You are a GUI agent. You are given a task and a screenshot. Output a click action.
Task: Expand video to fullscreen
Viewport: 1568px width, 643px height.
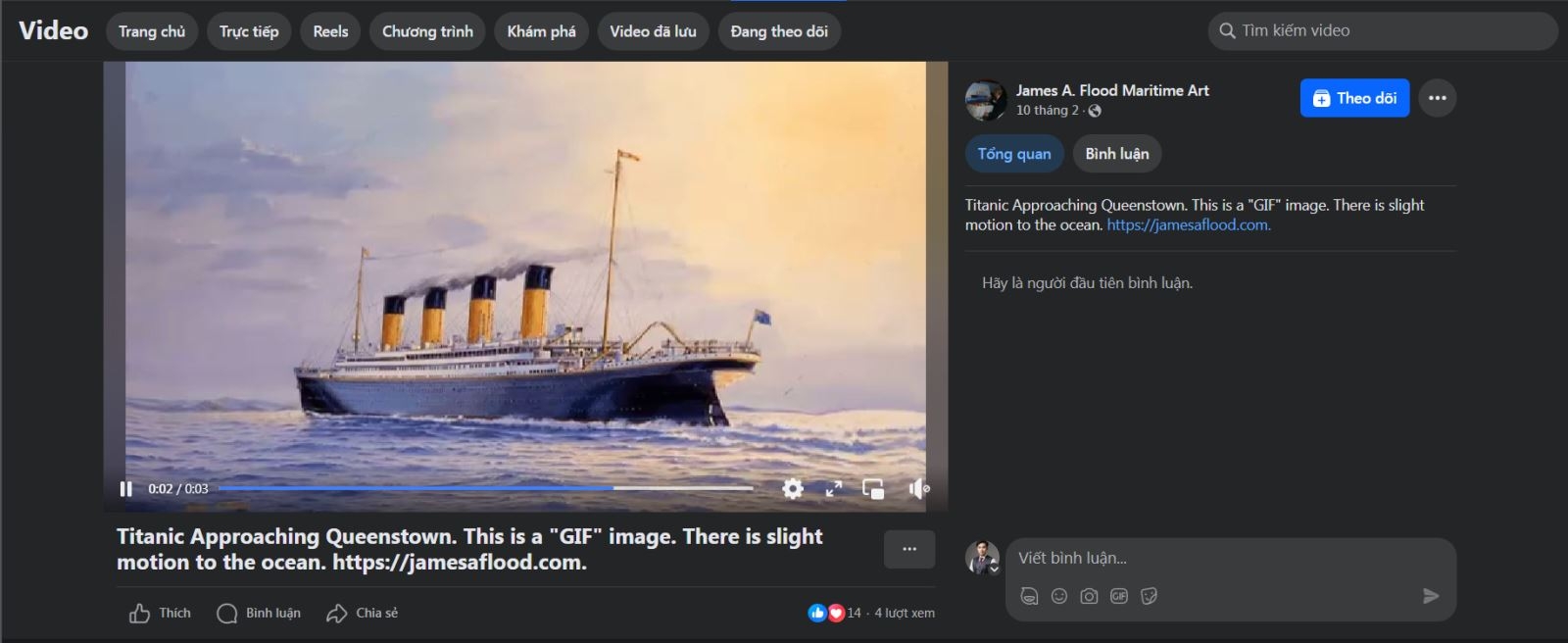click(834, 488)
